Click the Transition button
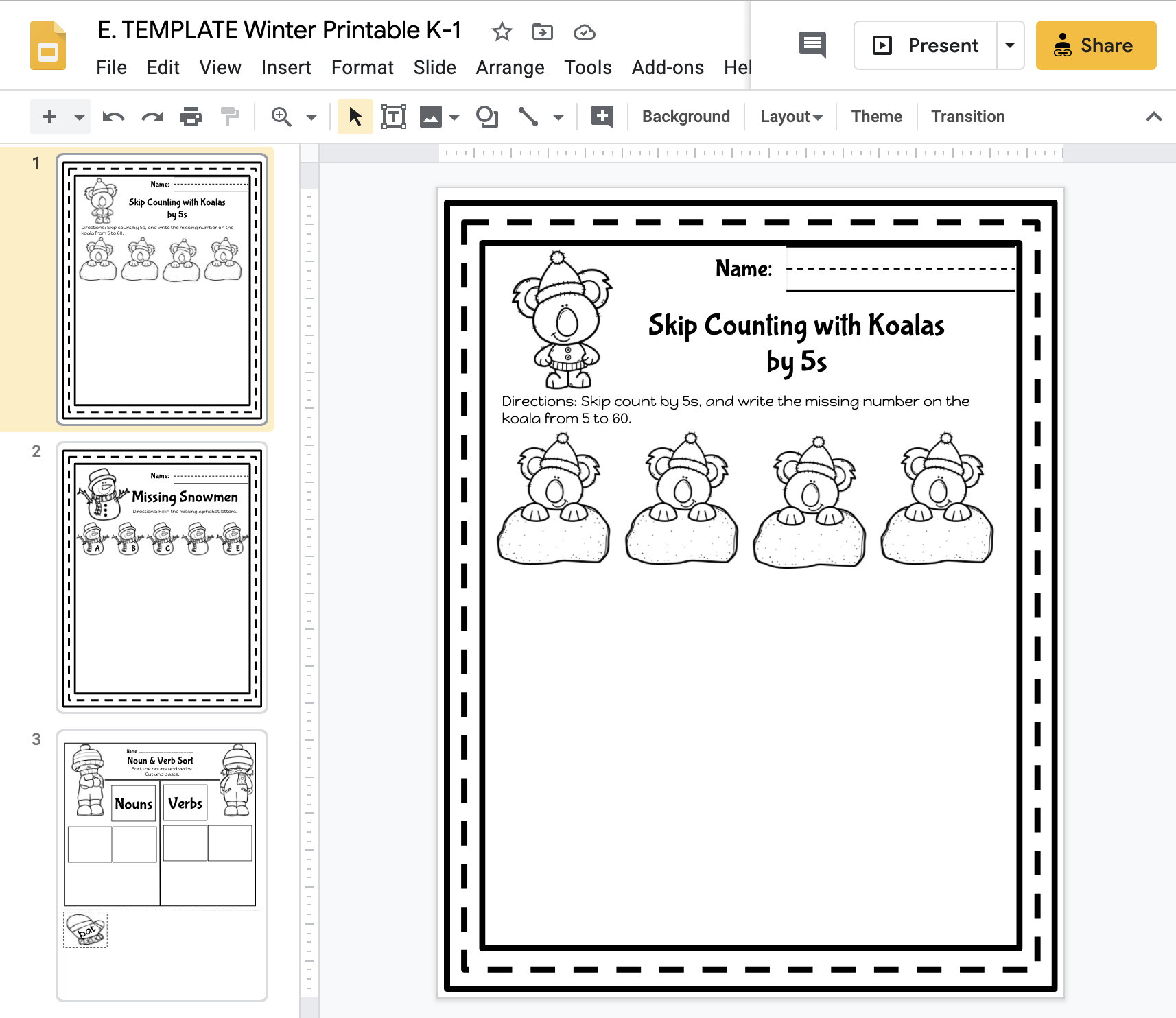1176x1018 pixels. pos(967,117)
